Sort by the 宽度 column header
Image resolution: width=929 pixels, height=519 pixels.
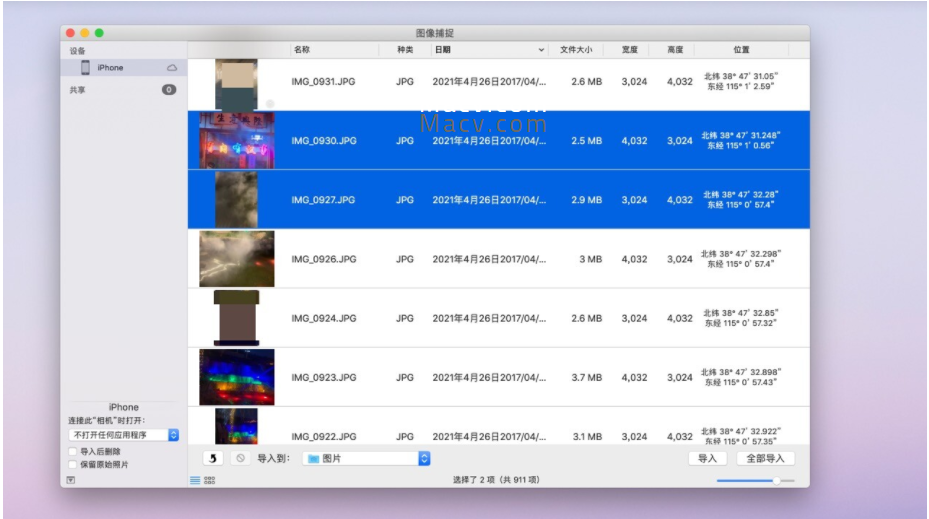point(630,50)
